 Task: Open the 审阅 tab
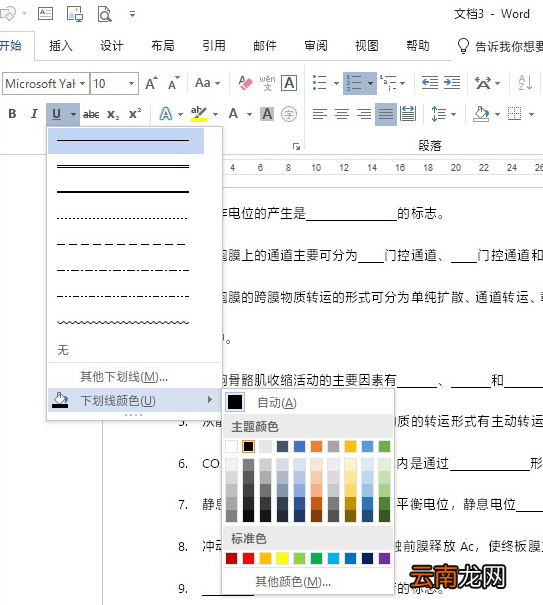pos(316,46)
